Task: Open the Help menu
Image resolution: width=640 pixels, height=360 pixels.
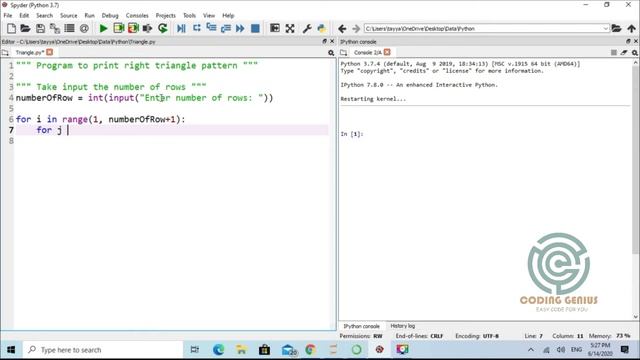Action: pyautogui.click(x=228, y=16)
